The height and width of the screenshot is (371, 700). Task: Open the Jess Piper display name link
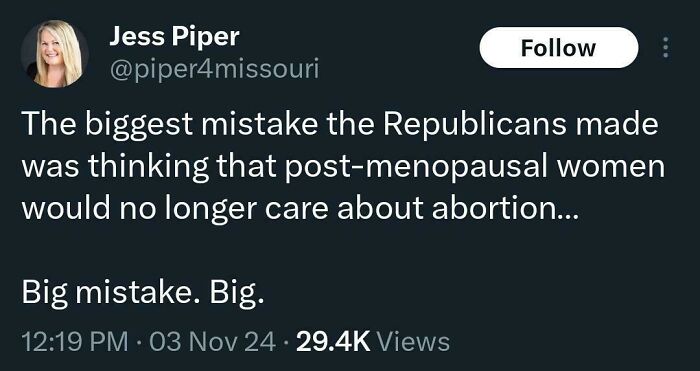tap(175, 37)
